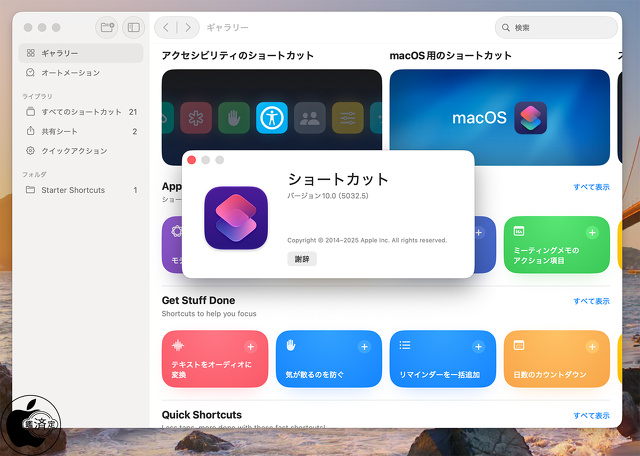The width and height of the screenshot is (640, 456).
Task: Open 共有シート in the sidebar
Action: point(81,131)
